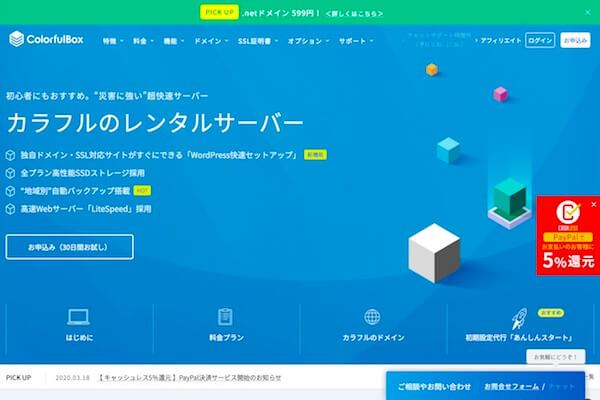The height and width of the screenshot is (400, 600).
Task: Click the white お申込み header button
Action: [575, 40]
